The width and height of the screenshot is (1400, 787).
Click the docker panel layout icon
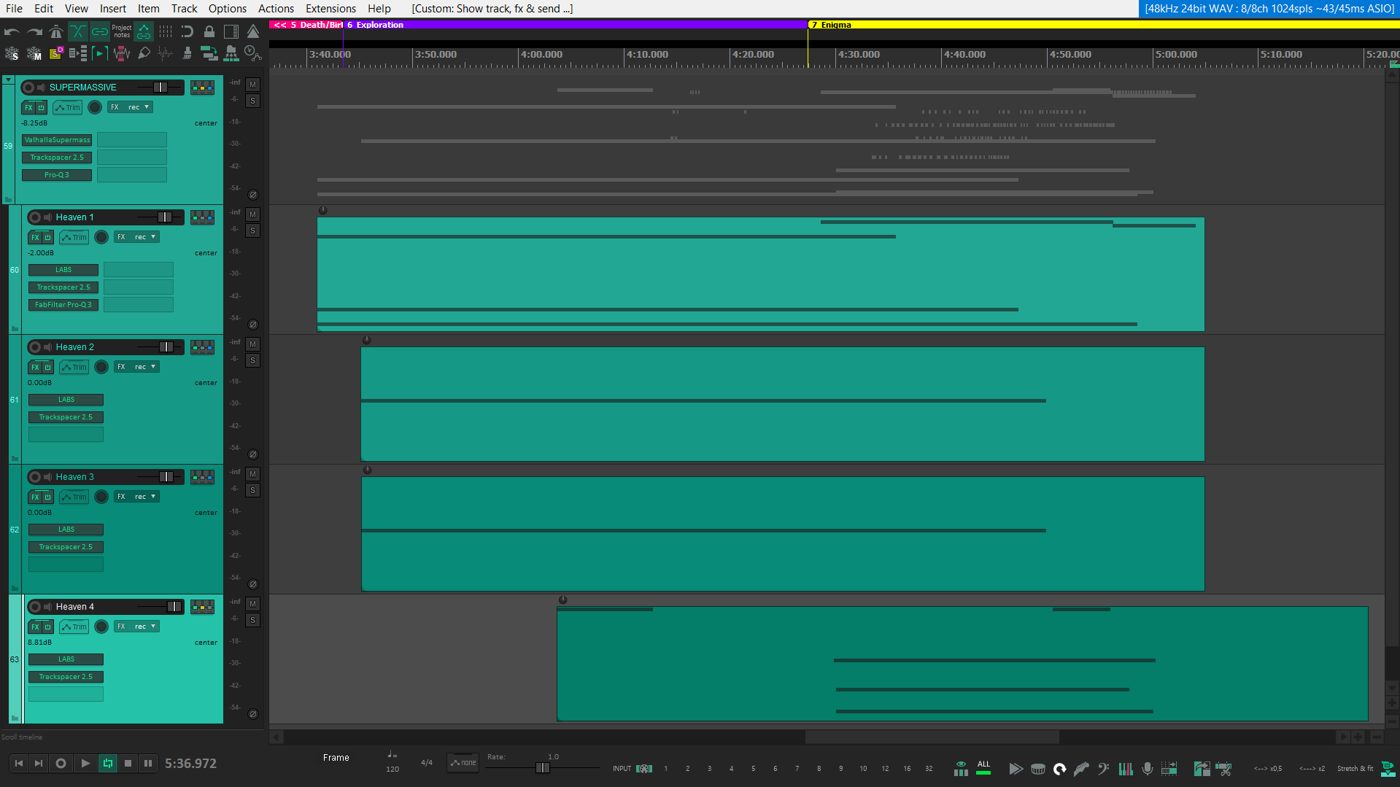pyautogui.click(x=231, y=32)
